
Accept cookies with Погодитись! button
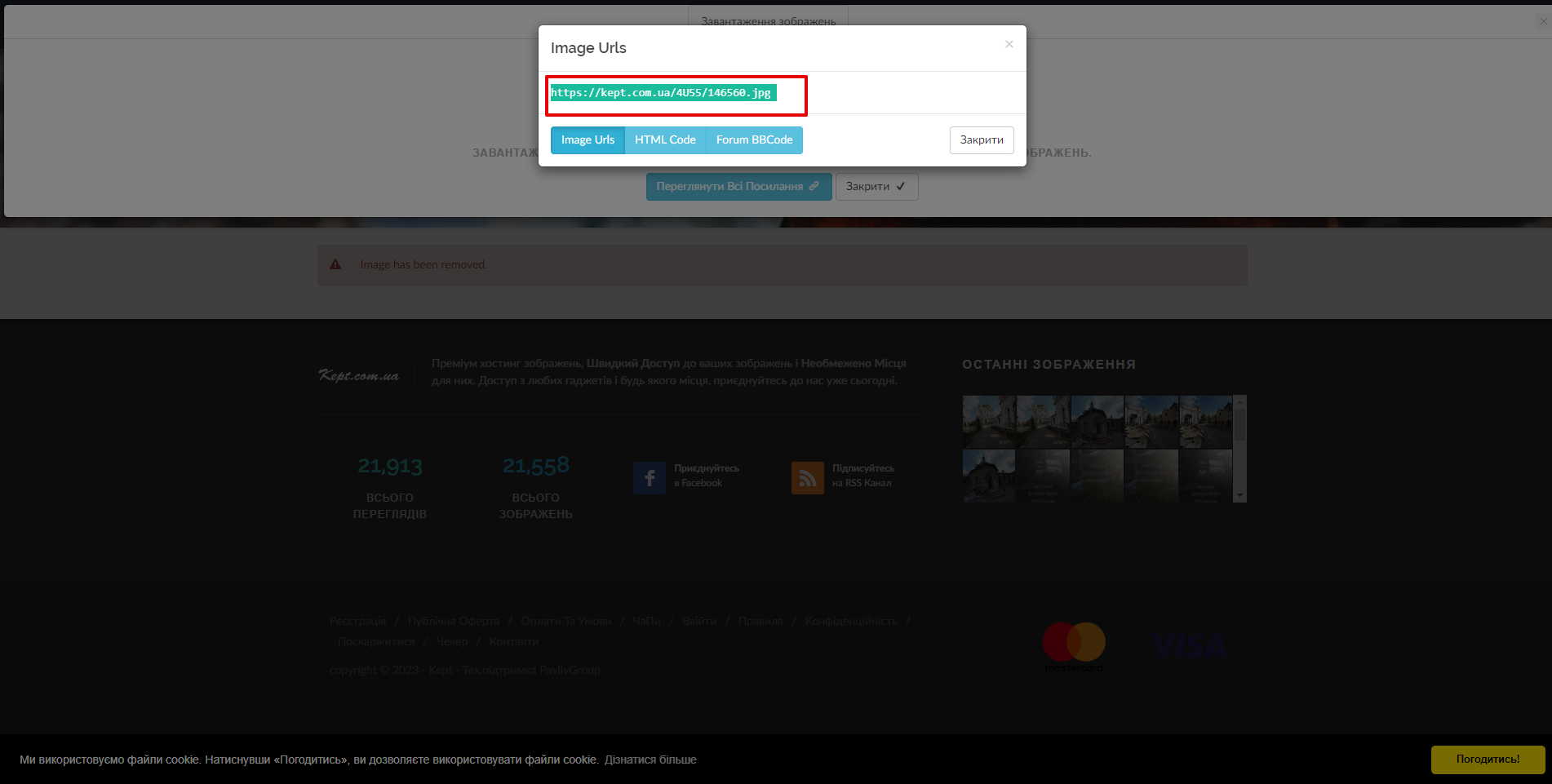click(x=1488, y=760)
